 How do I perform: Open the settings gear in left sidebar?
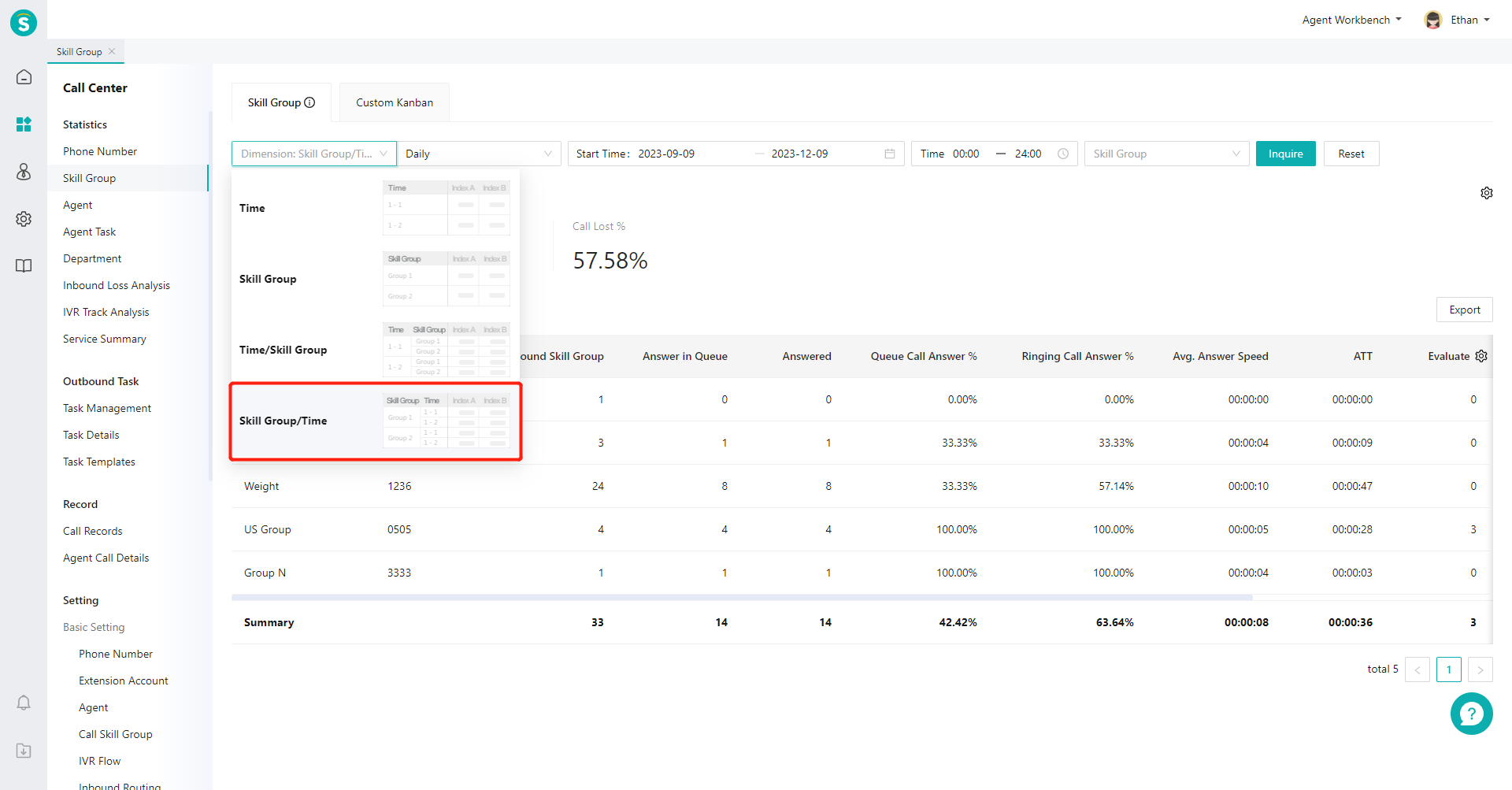[24, 219]
